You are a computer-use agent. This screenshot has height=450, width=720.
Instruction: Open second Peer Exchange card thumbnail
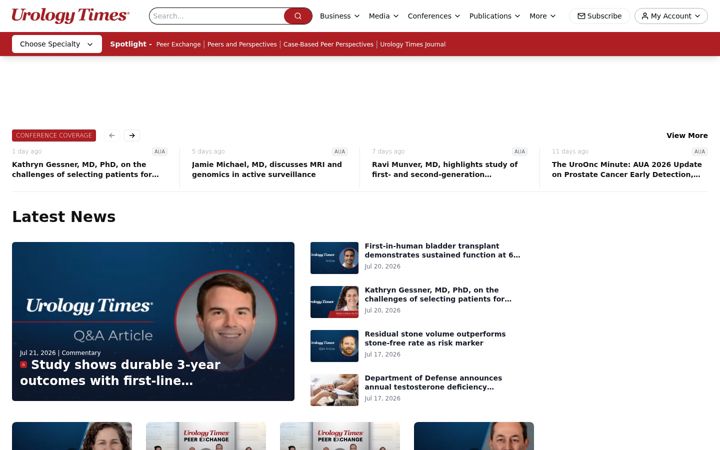coord(340,436)
